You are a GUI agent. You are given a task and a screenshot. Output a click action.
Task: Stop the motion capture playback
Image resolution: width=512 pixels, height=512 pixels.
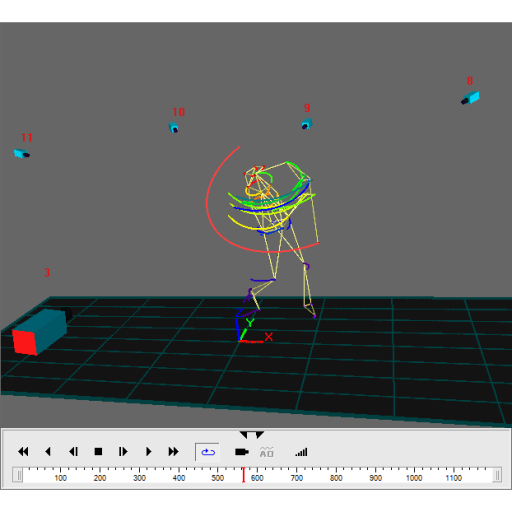(x=98, y=452)
